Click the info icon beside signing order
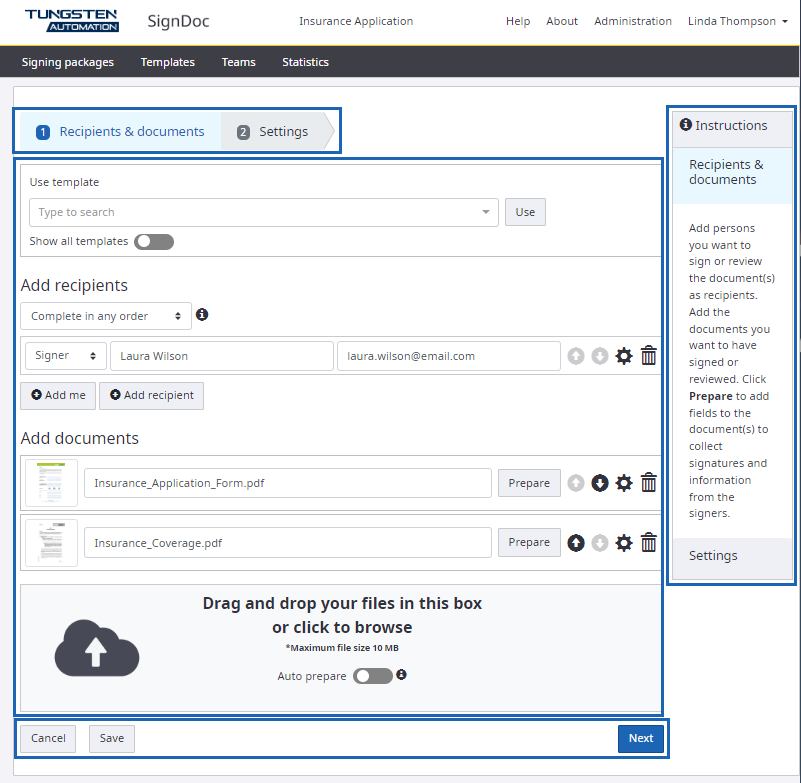Image resolution: width=801 pixels, height=783 pixels. point(202,315)
